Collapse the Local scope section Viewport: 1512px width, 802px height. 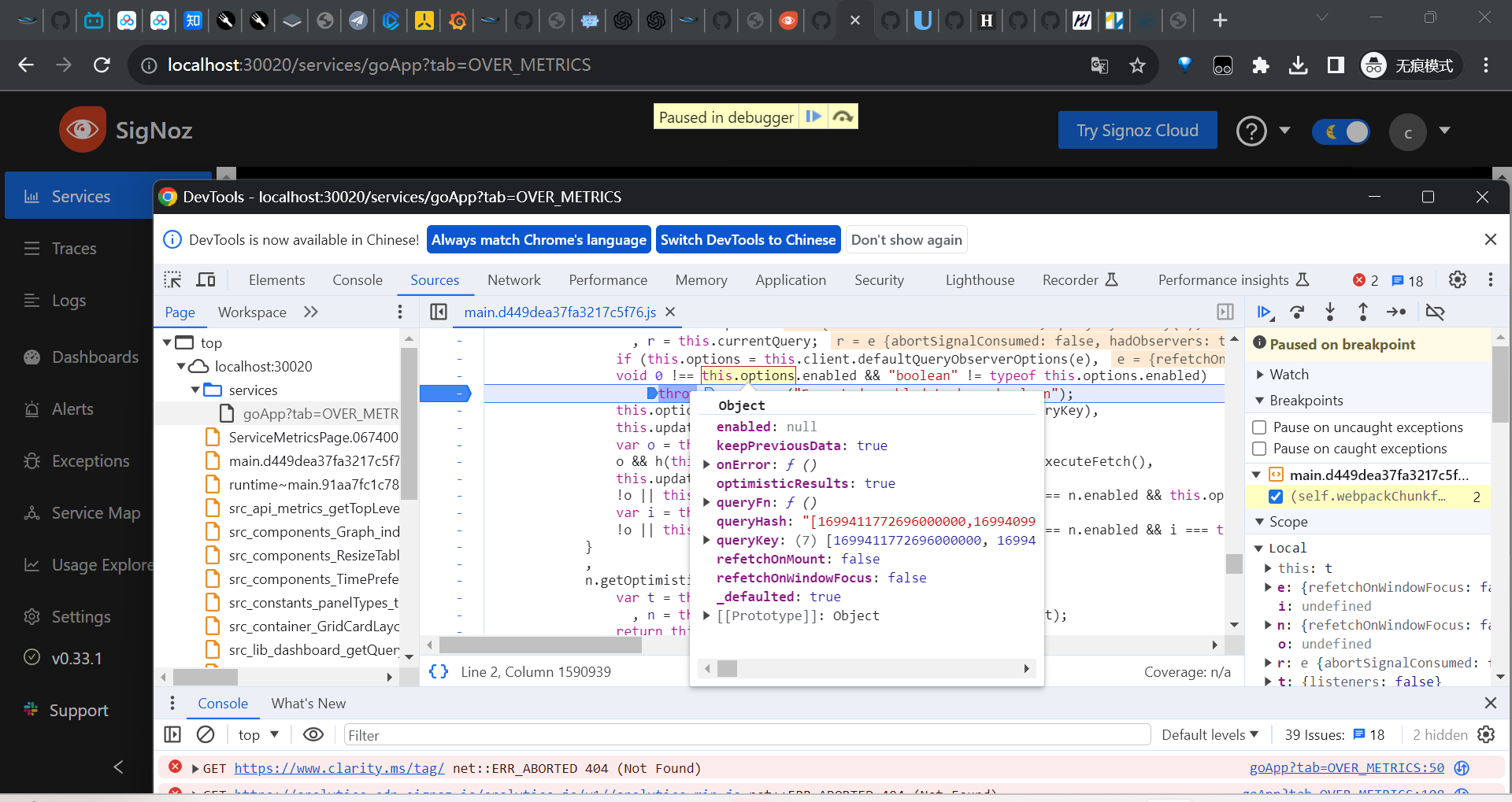pyautogui.click(x=1259, y=548)
